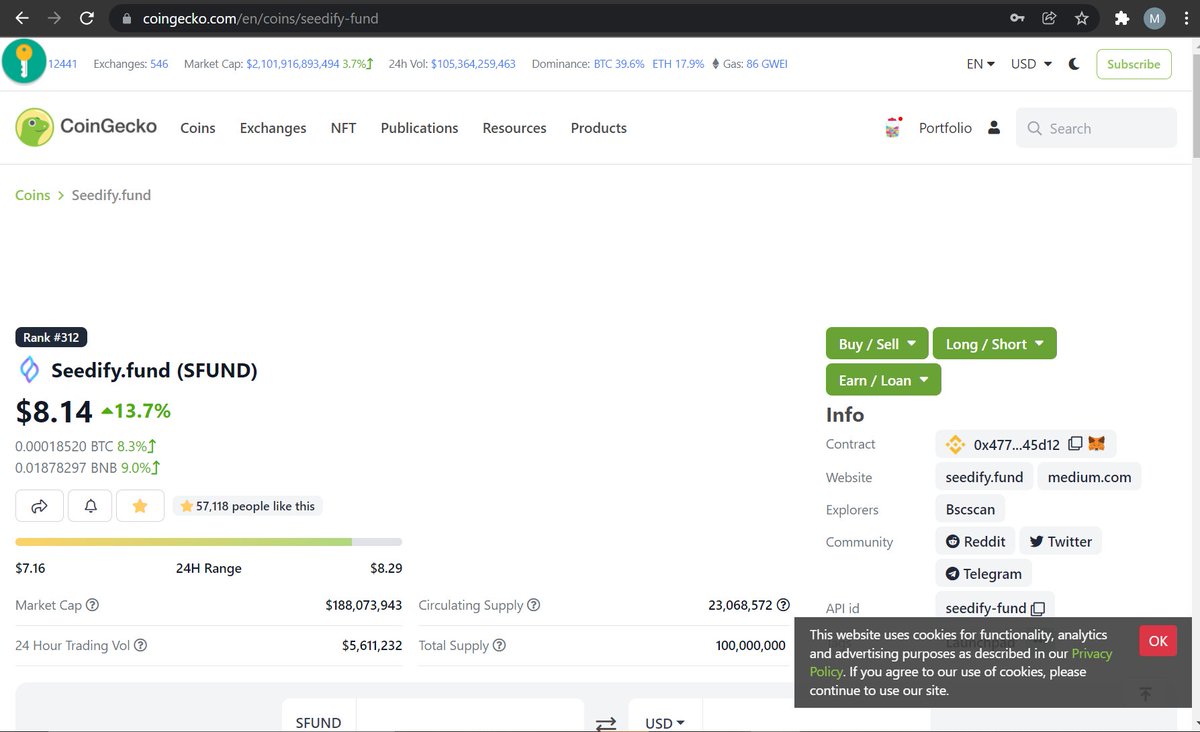This screenshot has width=1200, height=732.
Task: Click the CoinGecko logo
Action: [x=86, y=127]
